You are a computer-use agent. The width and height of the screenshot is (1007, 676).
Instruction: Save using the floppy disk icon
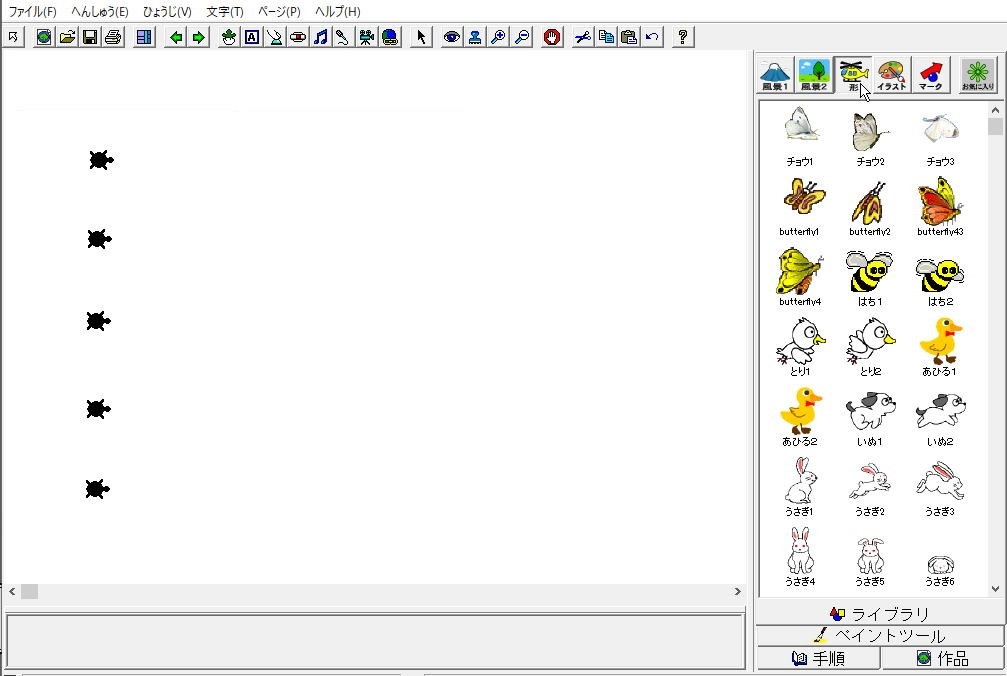[90, 37]
